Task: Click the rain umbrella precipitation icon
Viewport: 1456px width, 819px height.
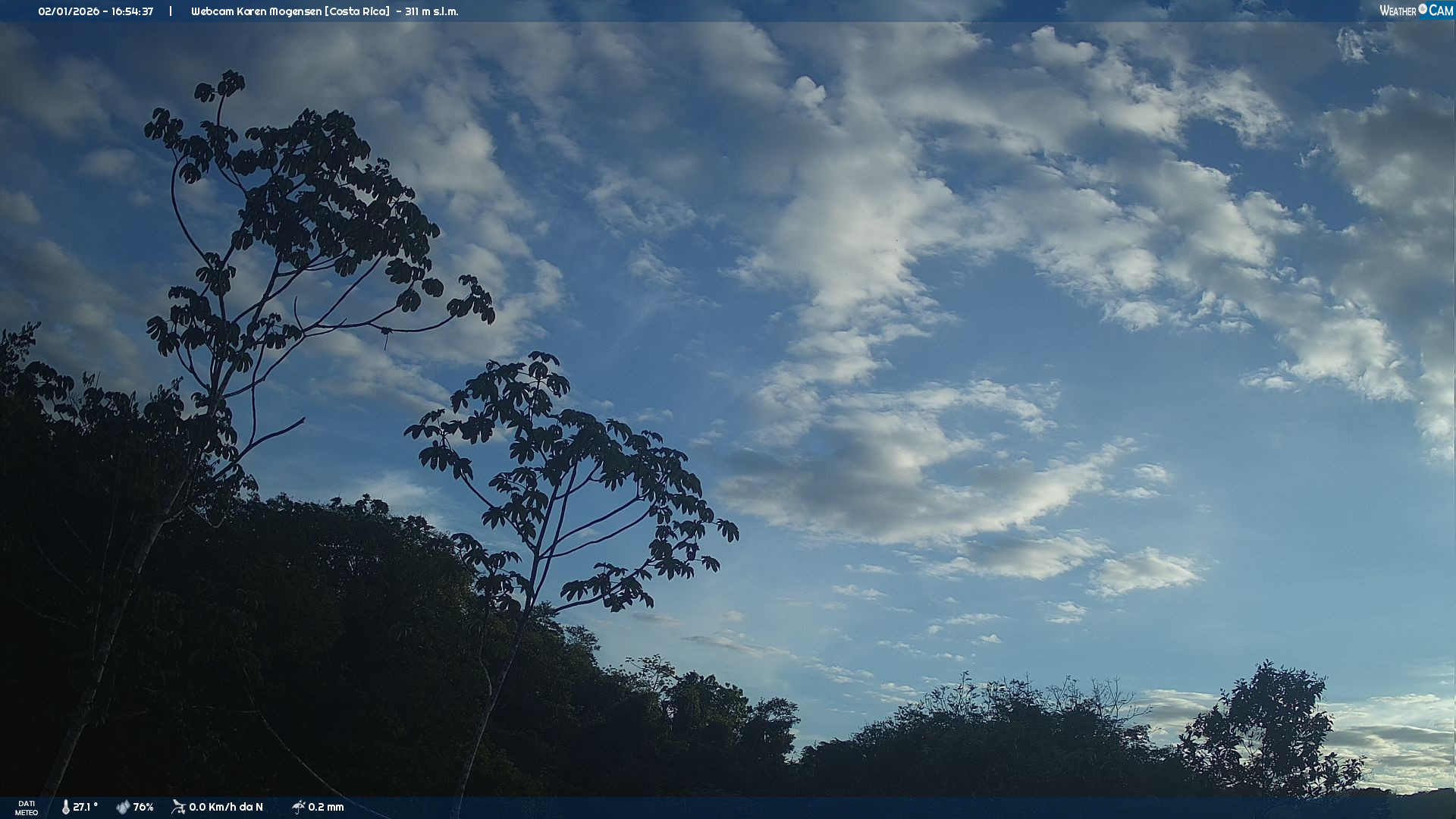Action: point(298,807)
